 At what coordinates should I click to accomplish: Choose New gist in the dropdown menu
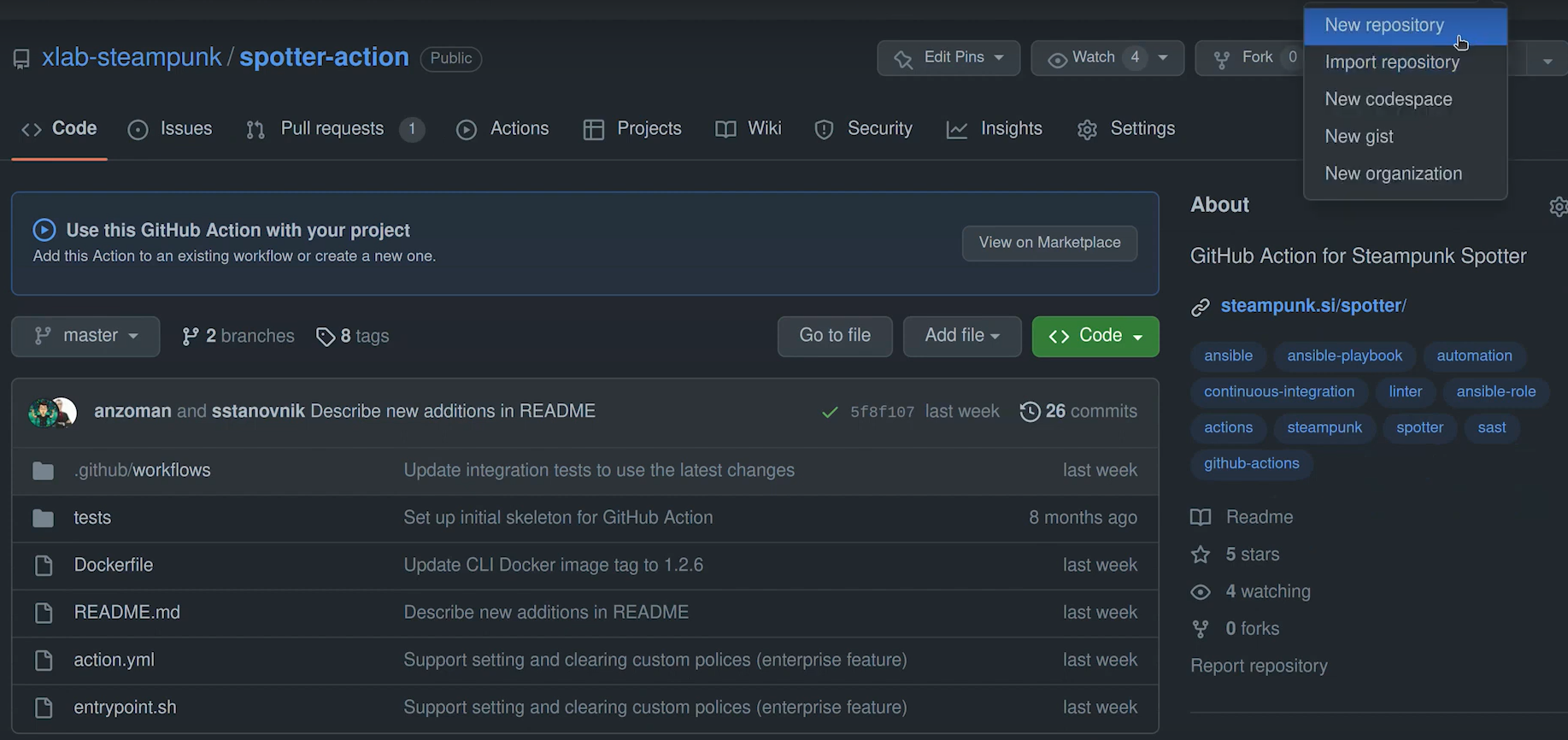(x=1359, y=137)
